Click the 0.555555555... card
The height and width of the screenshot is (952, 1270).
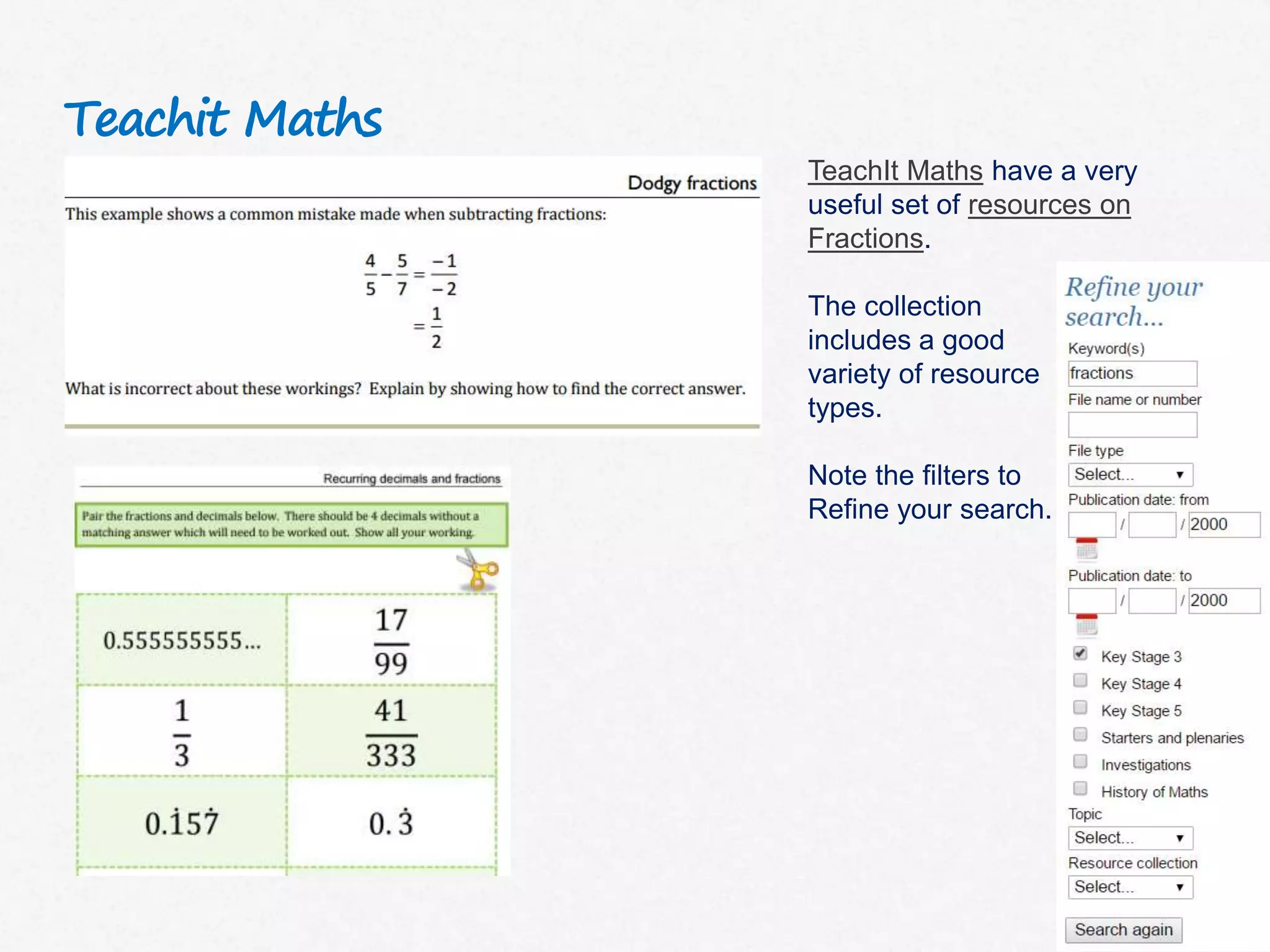click(x=182, y=640)
